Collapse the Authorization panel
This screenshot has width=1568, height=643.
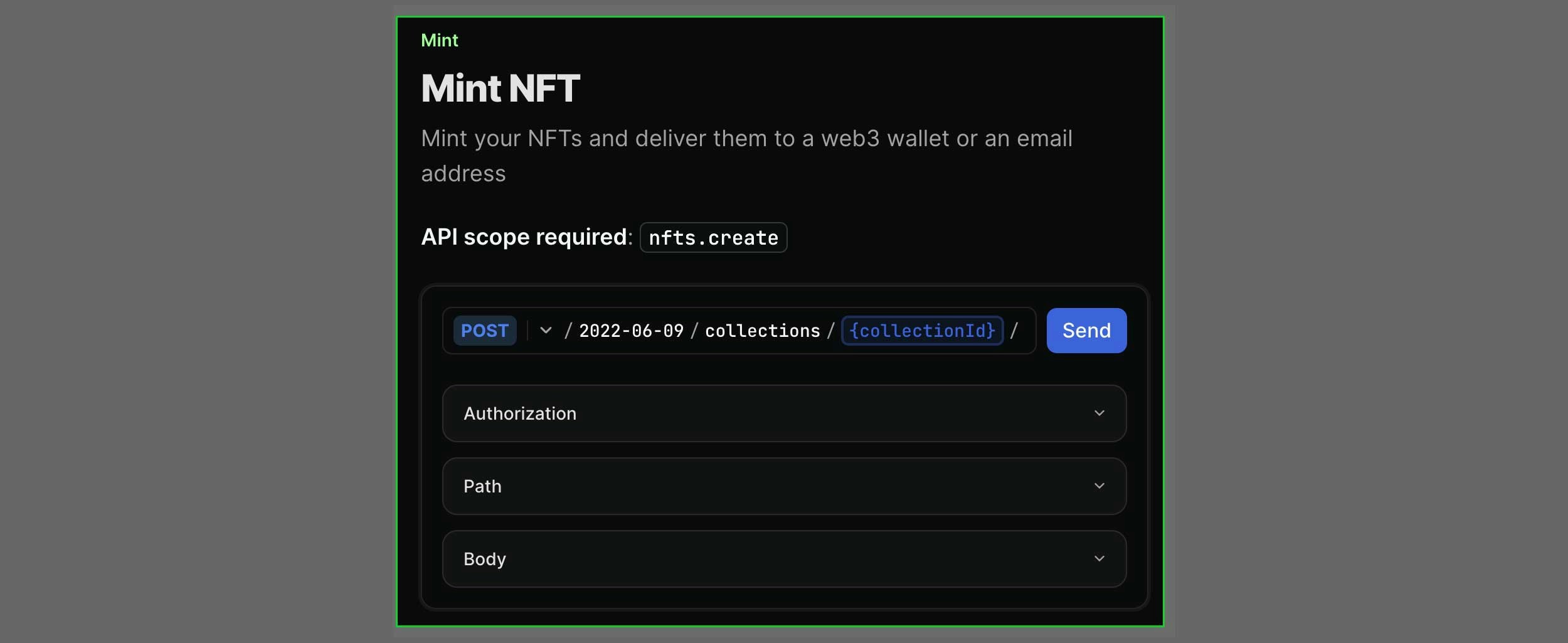783,413
